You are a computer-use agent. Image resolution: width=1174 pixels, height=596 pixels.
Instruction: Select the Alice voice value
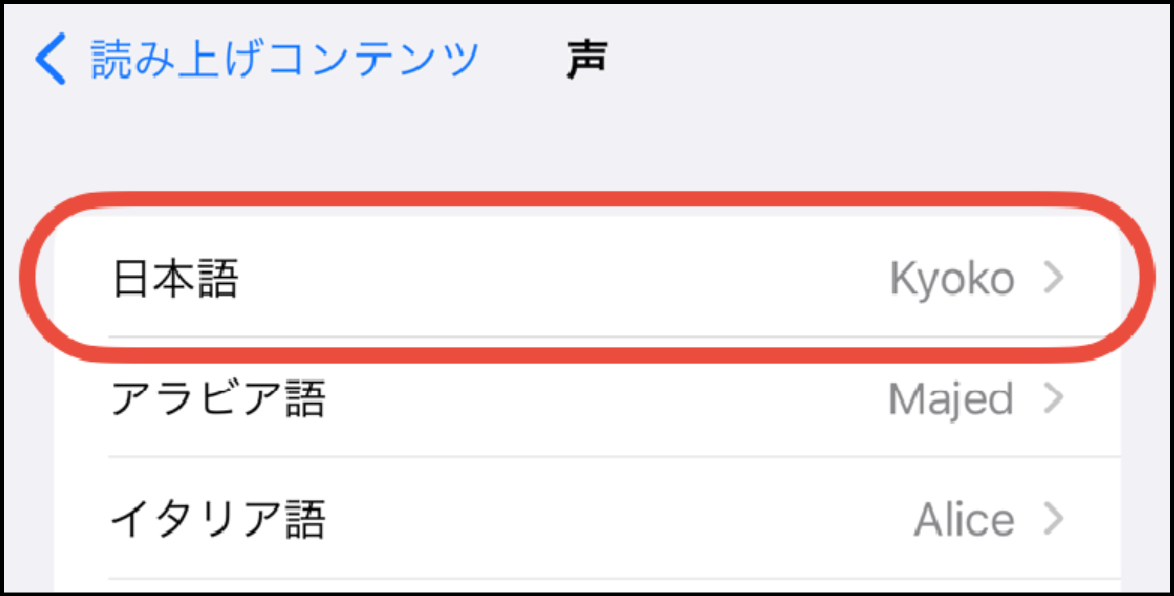(963, 520)
